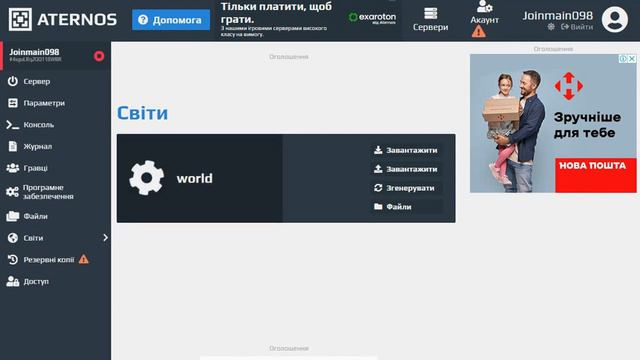
Task: Open Доступ sidebar menu item
Action: [56, 281]
